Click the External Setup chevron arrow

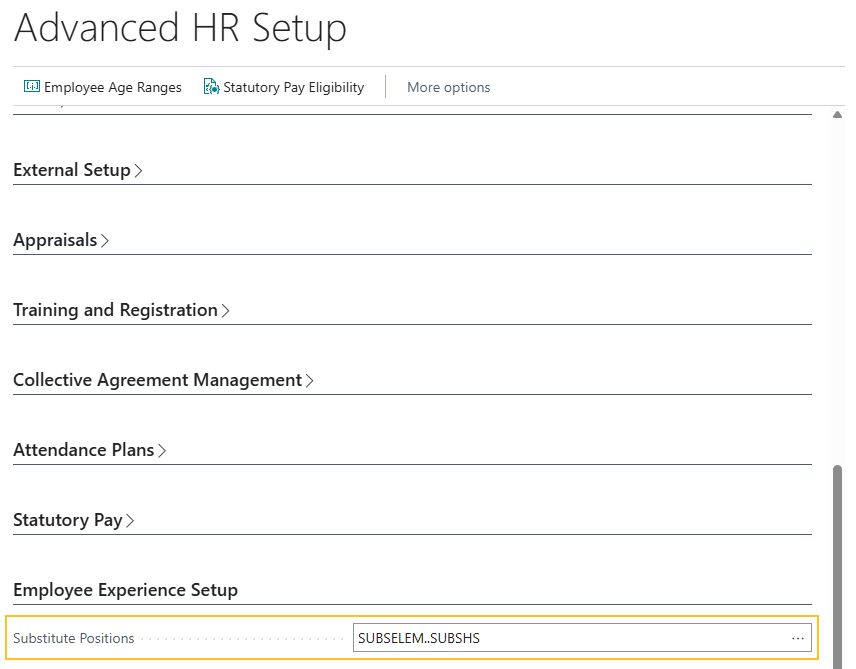point(137,170)
